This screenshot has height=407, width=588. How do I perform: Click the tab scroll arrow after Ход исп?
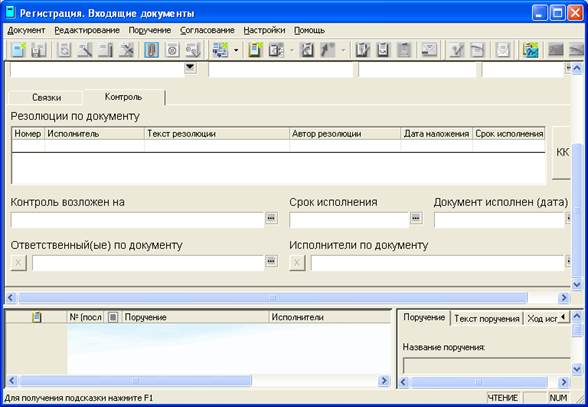click(x=563, y=317)
